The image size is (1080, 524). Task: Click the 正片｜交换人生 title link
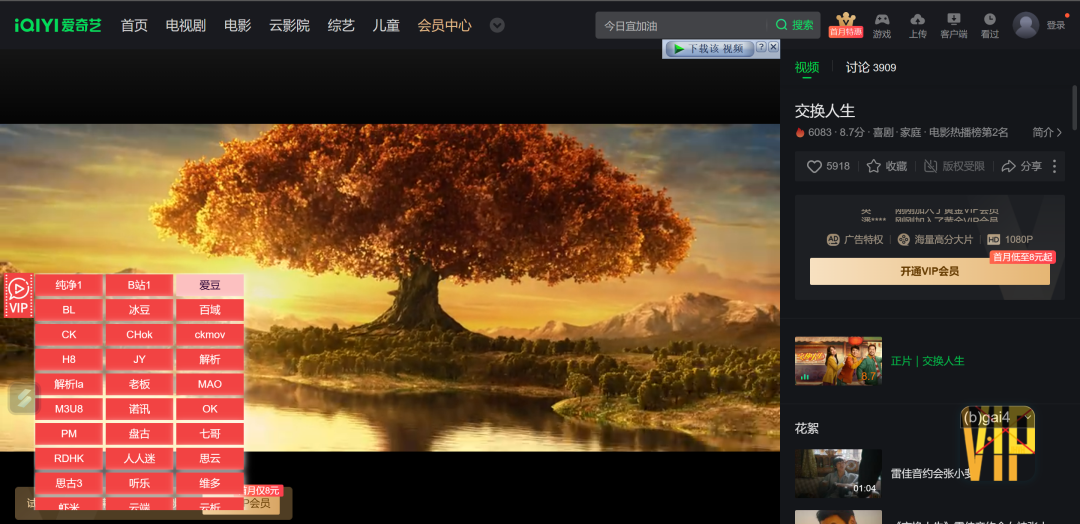coord(927,361)
